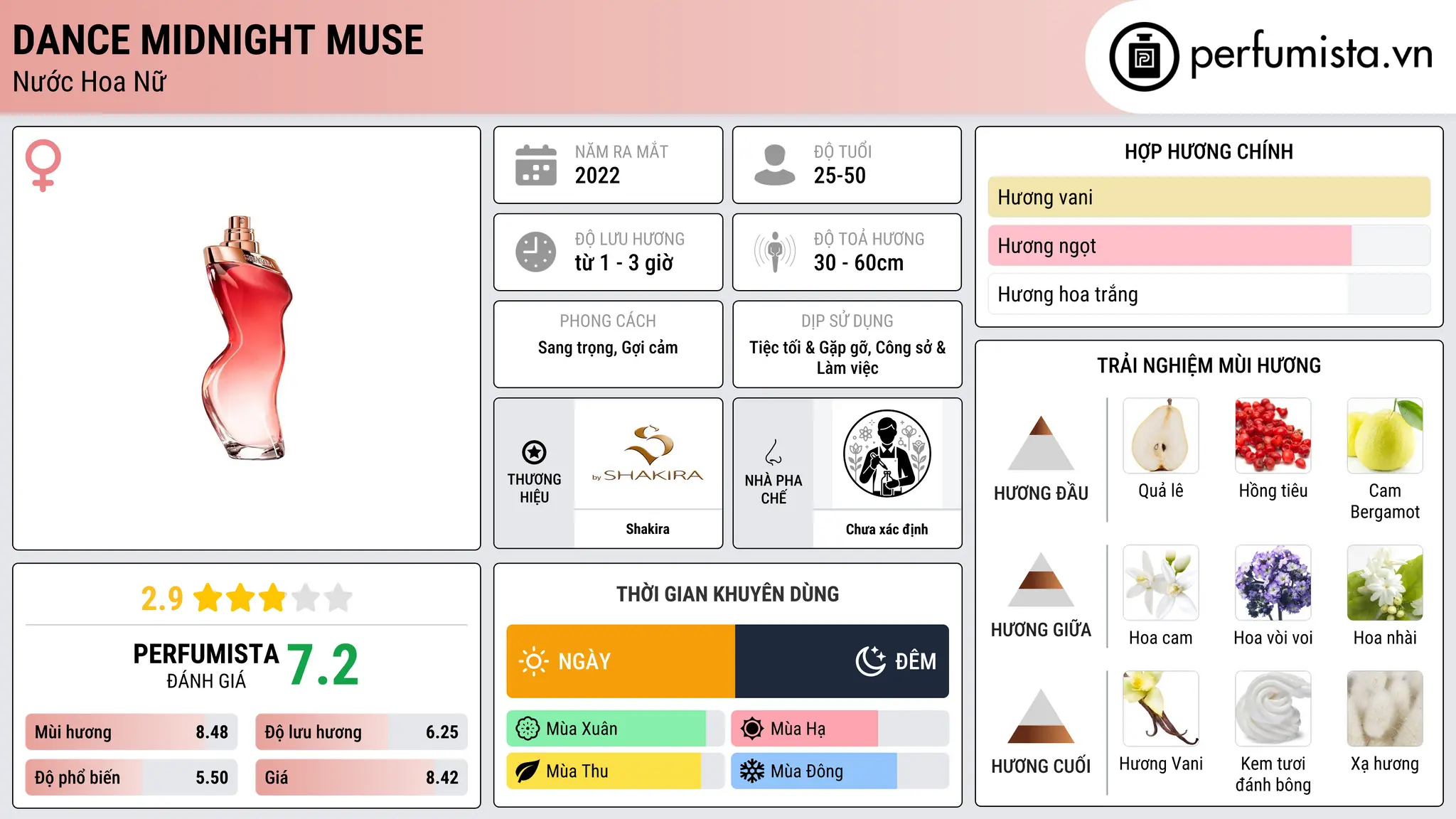Screen dimensions: 1456x819
Task: Select the Hương vani accord bar
Action: [x=1209, y=197]
